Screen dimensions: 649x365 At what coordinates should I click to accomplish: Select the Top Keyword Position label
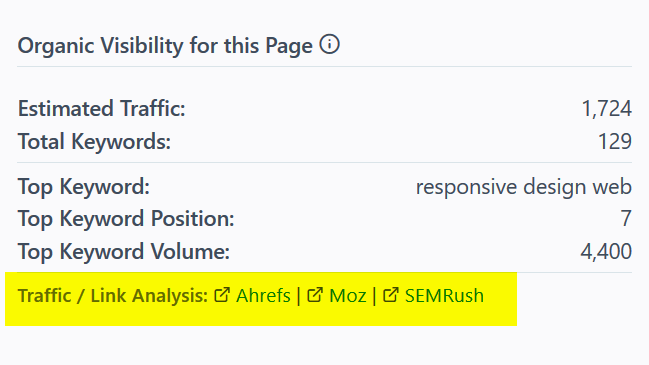pyautogui.click(x=126, y=219)
